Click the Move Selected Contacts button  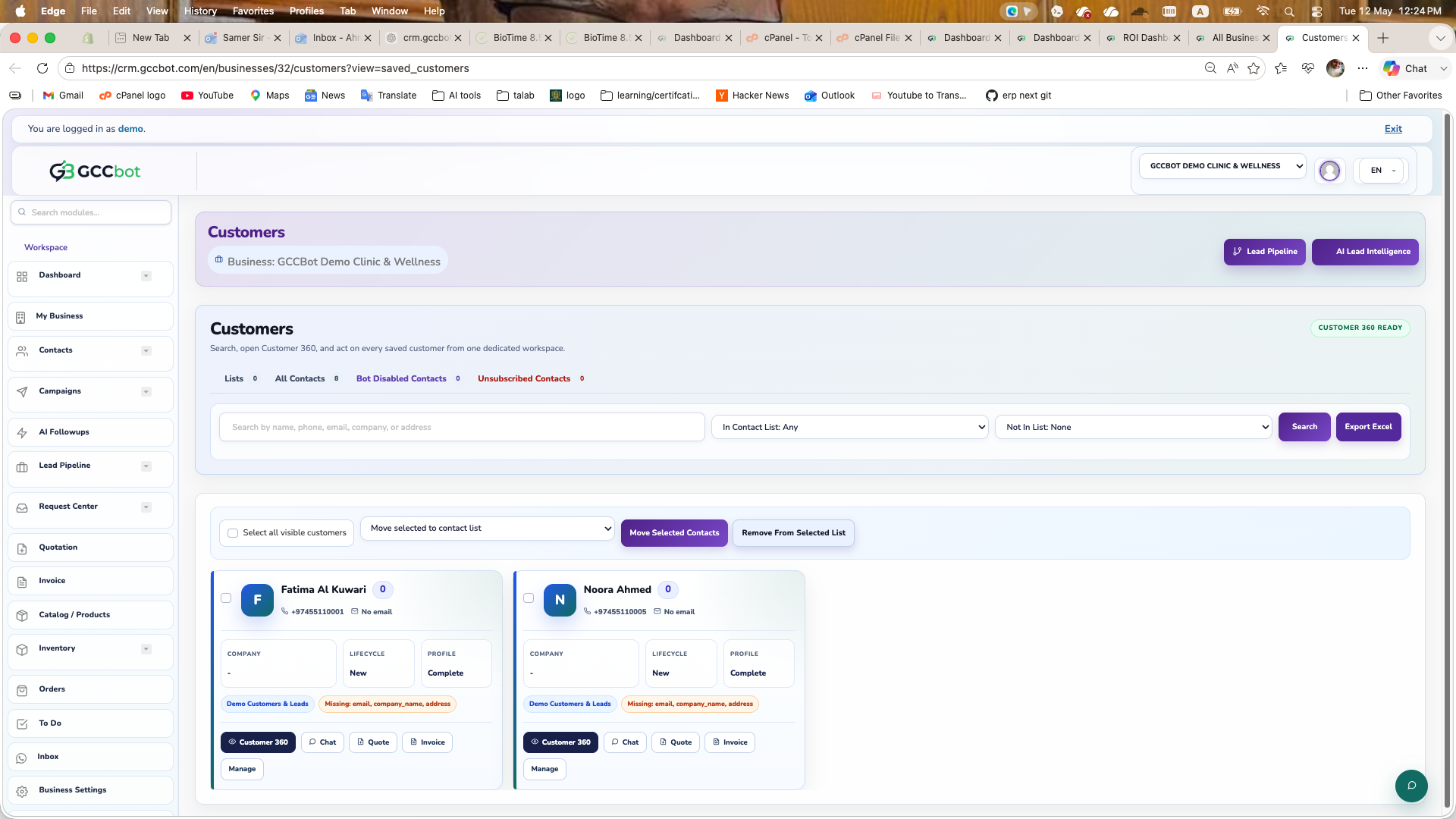point(674,533)
